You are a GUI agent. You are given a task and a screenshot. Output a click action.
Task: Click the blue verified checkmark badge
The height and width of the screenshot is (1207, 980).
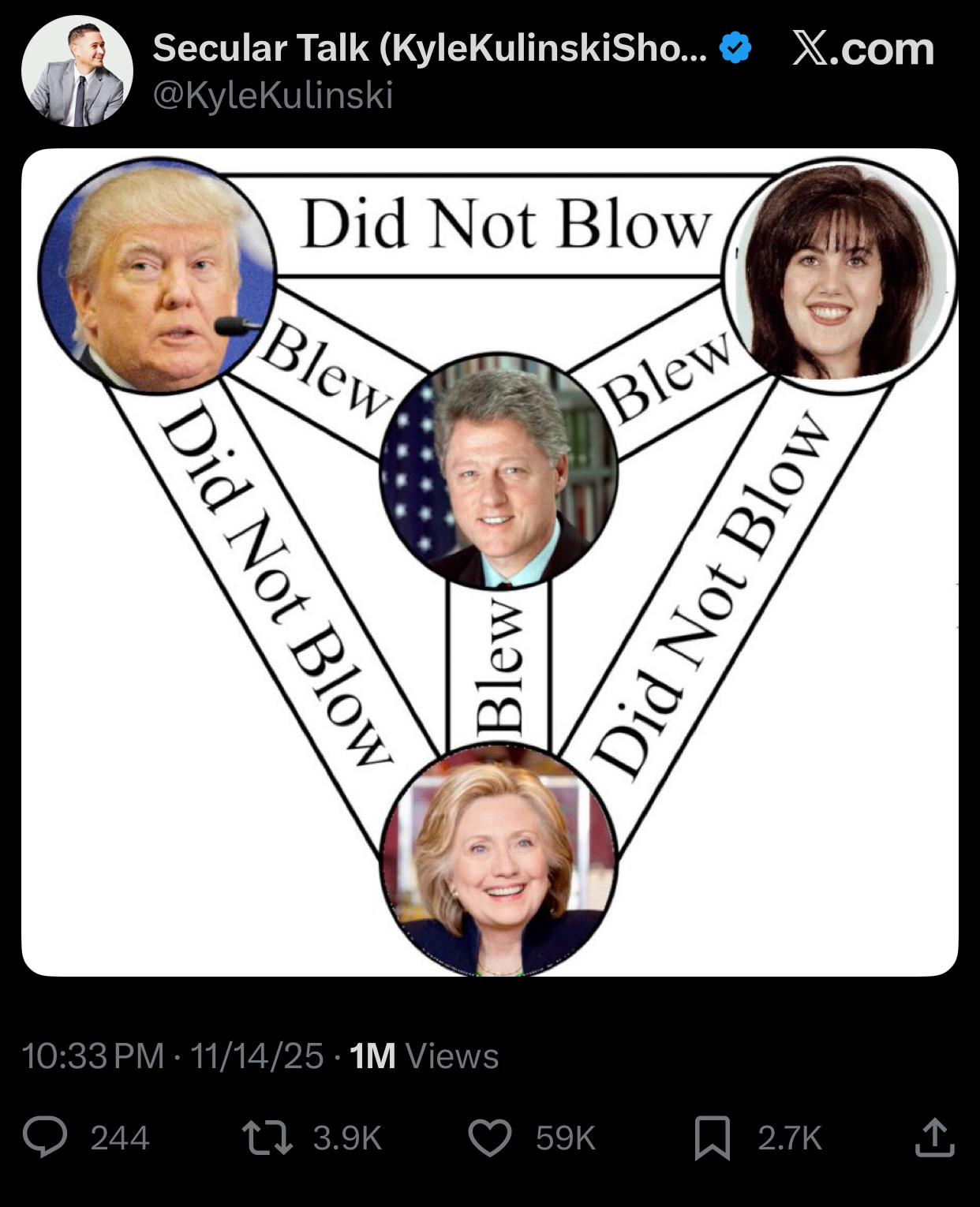(735, 48)
